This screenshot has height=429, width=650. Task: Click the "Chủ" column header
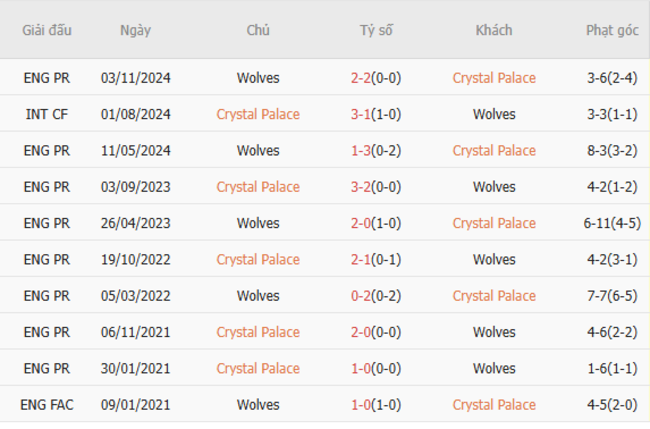tap(258, 30)
